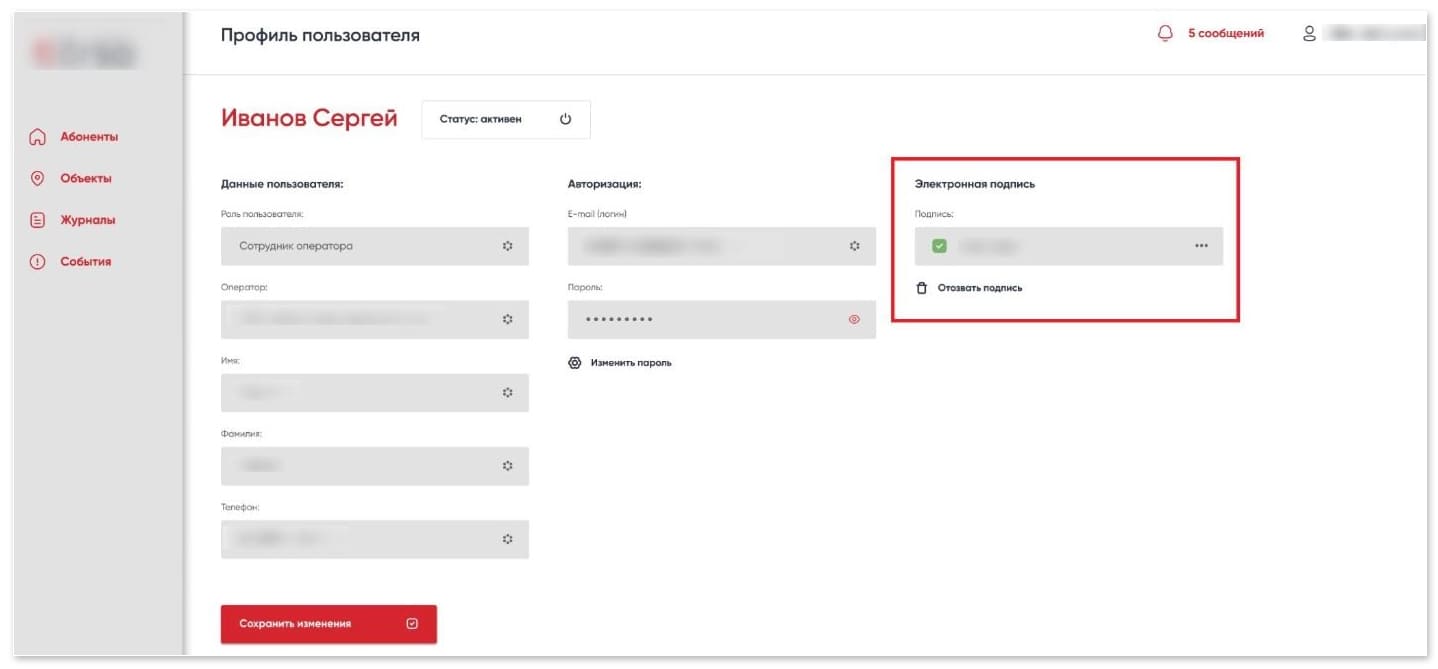Toggle the Статус: активен switch
The image size is (1438, 669).
point(505,119)
